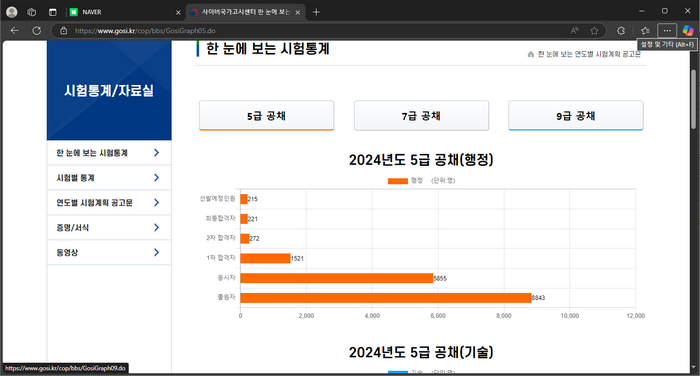700x376 pixels.
Task: Open the workspaces icon in the title bar
Action: [32, 12]
